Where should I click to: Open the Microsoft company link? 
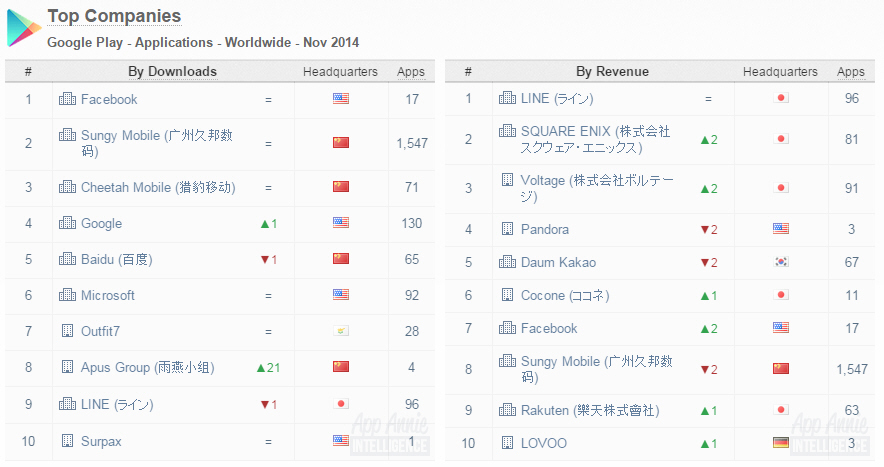[108, 295]
